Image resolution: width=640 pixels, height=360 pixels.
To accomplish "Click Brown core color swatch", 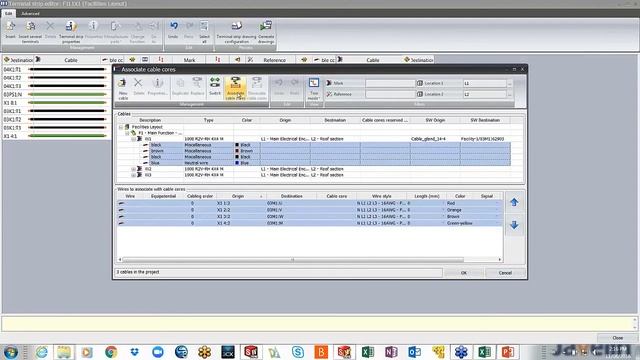I will 237,151.
